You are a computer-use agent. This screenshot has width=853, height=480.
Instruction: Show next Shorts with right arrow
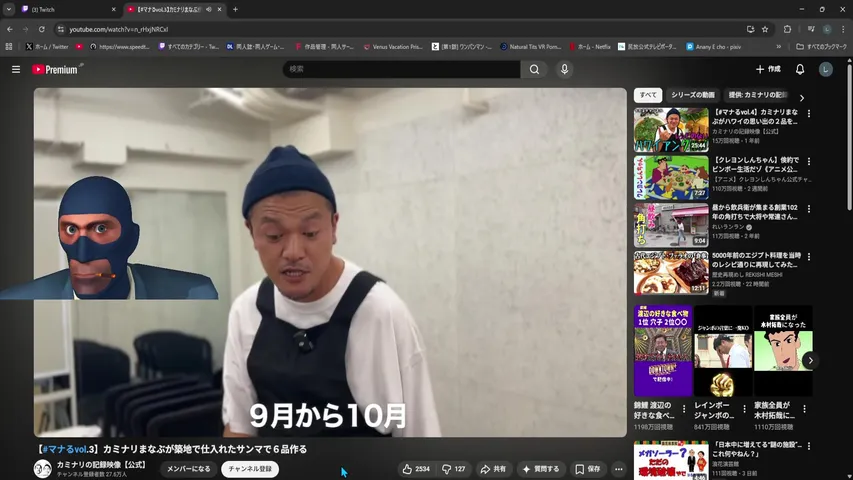tap(811, 360)
